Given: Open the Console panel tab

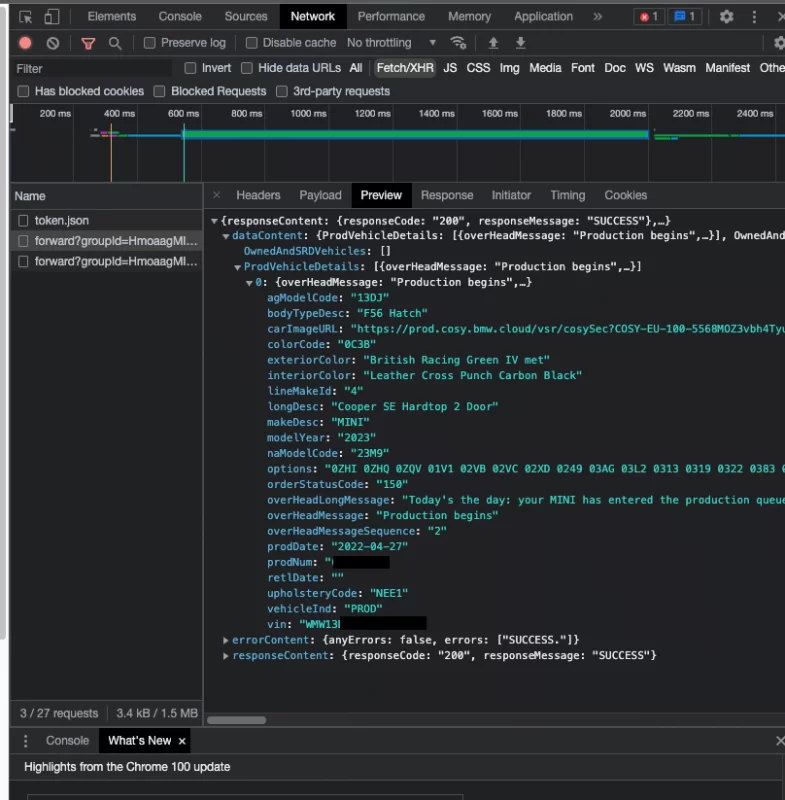Looking at the screenshot, I should pos(180,17).
